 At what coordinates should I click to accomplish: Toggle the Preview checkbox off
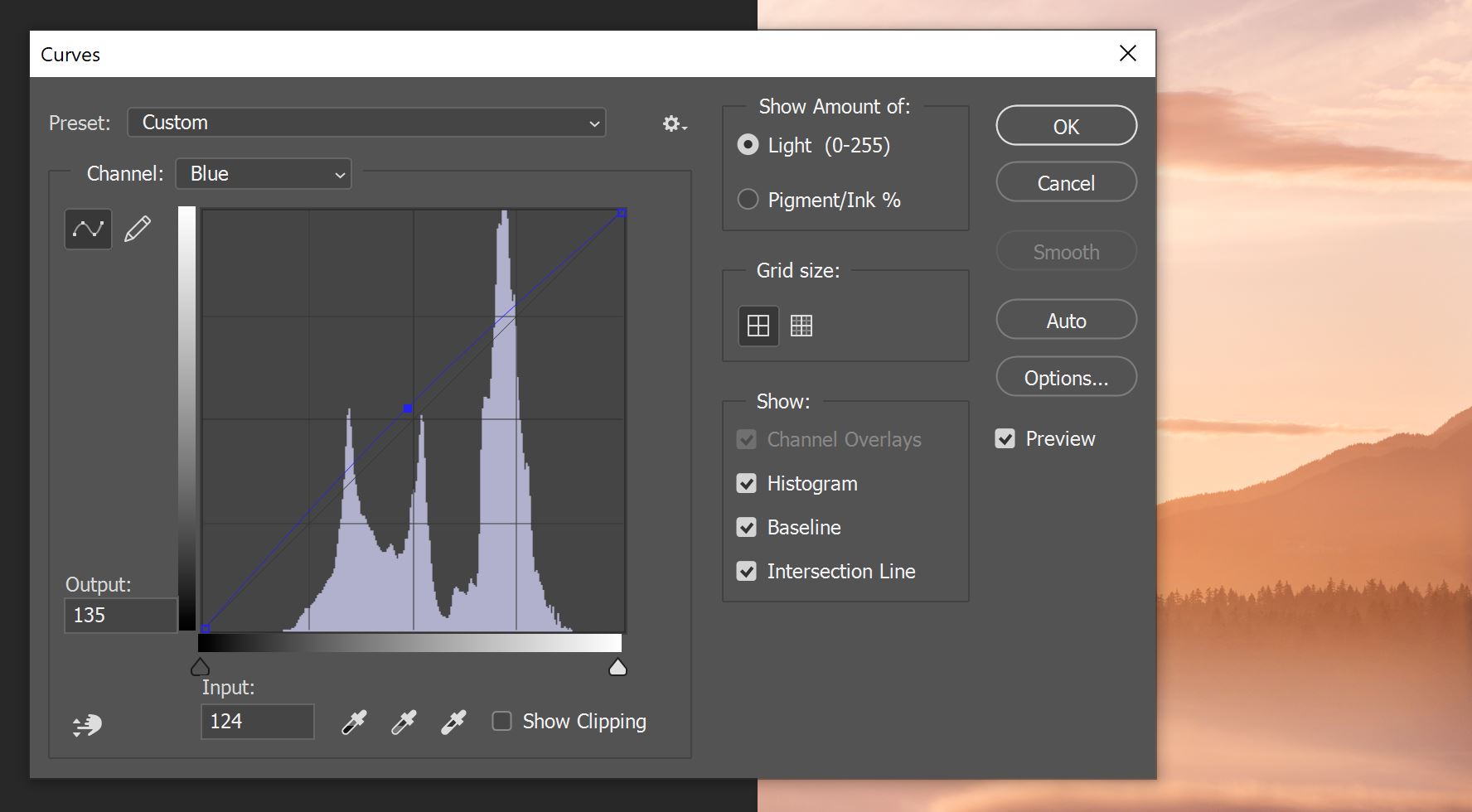coord(1005,438)
